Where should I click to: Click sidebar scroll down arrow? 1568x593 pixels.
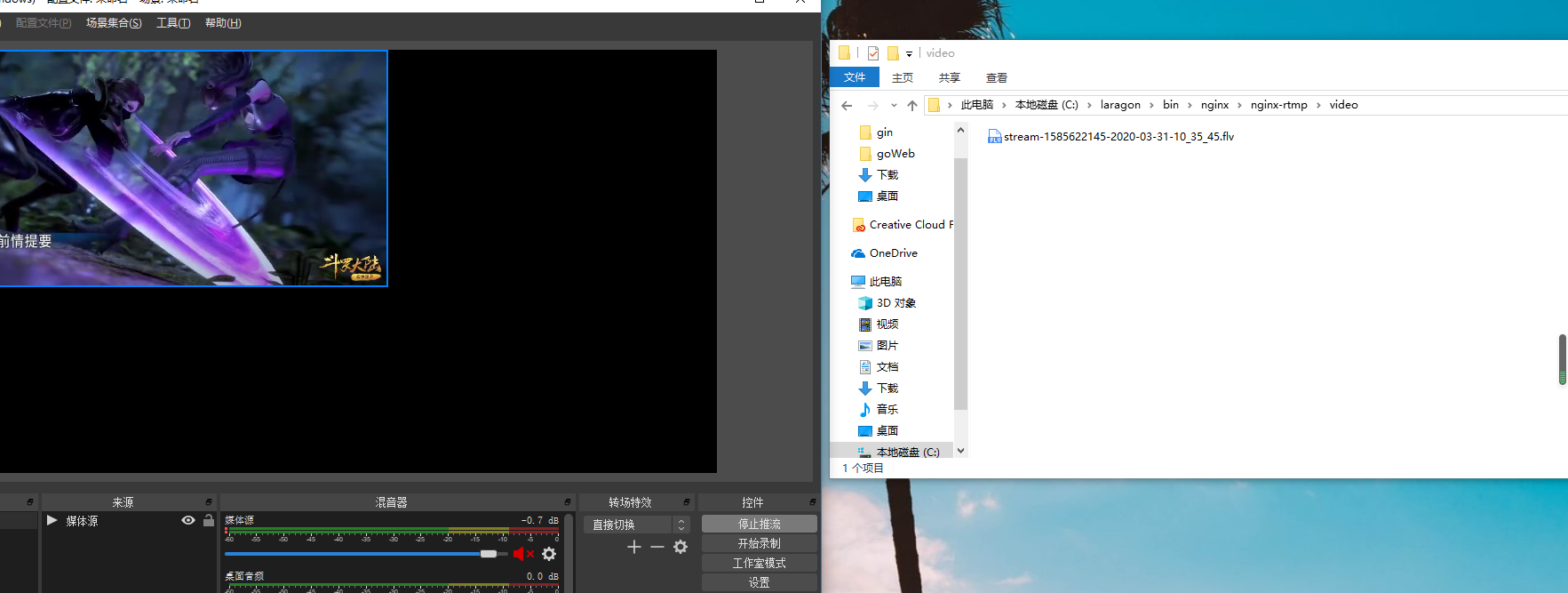[960, 451]
